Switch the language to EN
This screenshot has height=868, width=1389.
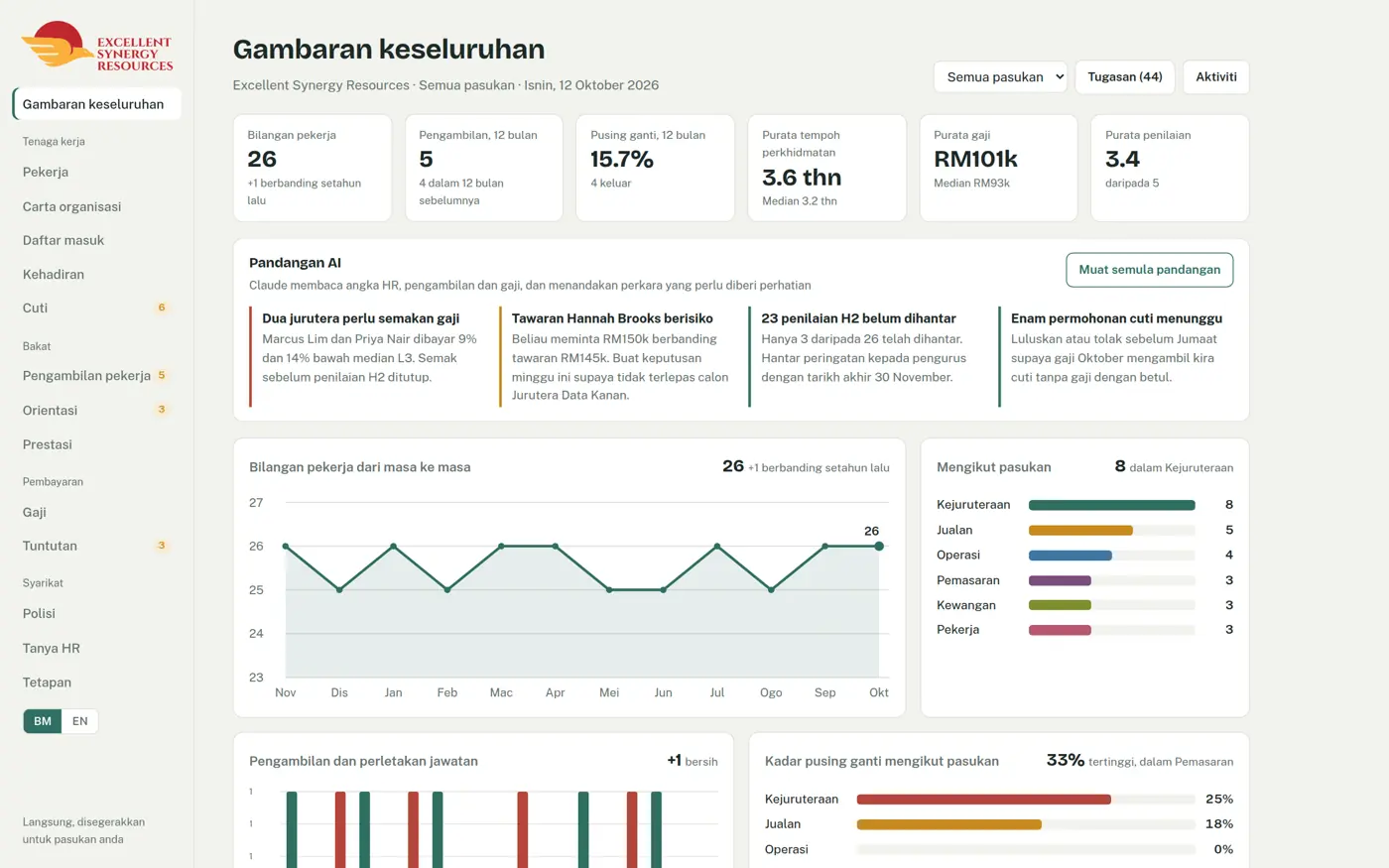pos(80,721)
